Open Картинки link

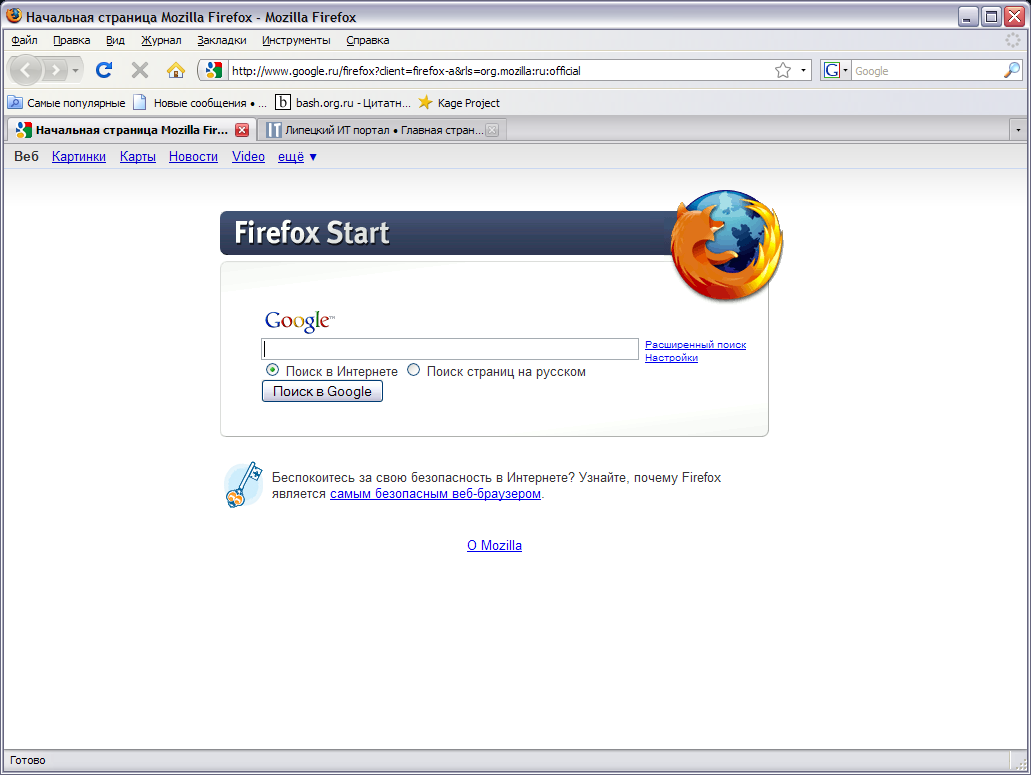pyautogui.click(x=79, y=156)
